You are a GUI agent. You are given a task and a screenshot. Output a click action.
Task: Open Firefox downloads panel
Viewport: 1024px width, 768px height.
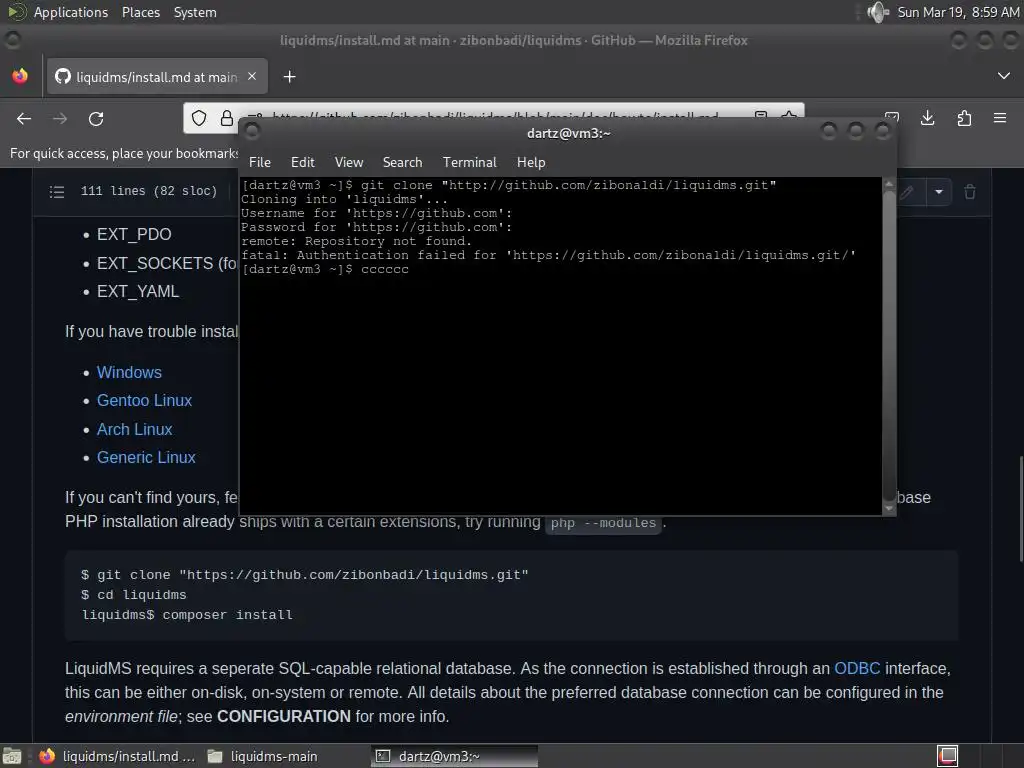[x=927, y=118]
